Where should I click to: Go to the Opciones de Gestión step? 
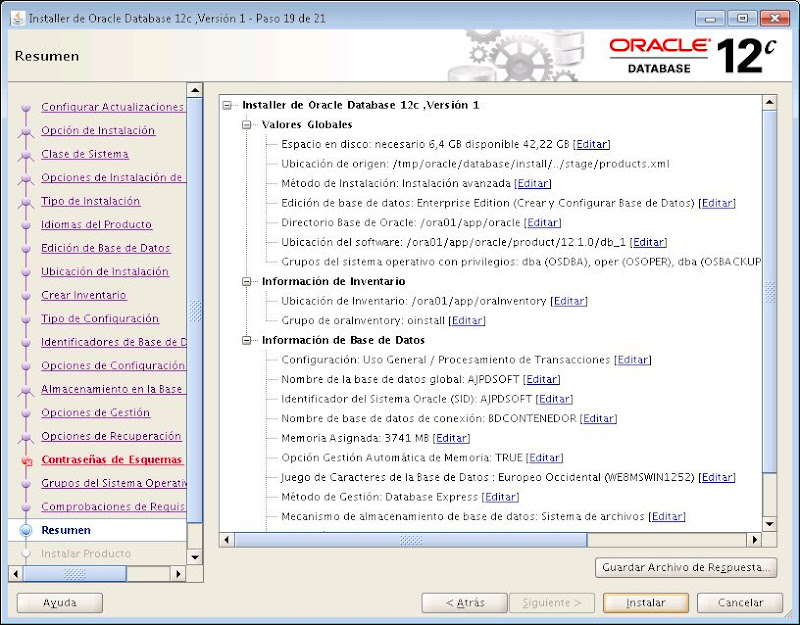tap(95, 412)
